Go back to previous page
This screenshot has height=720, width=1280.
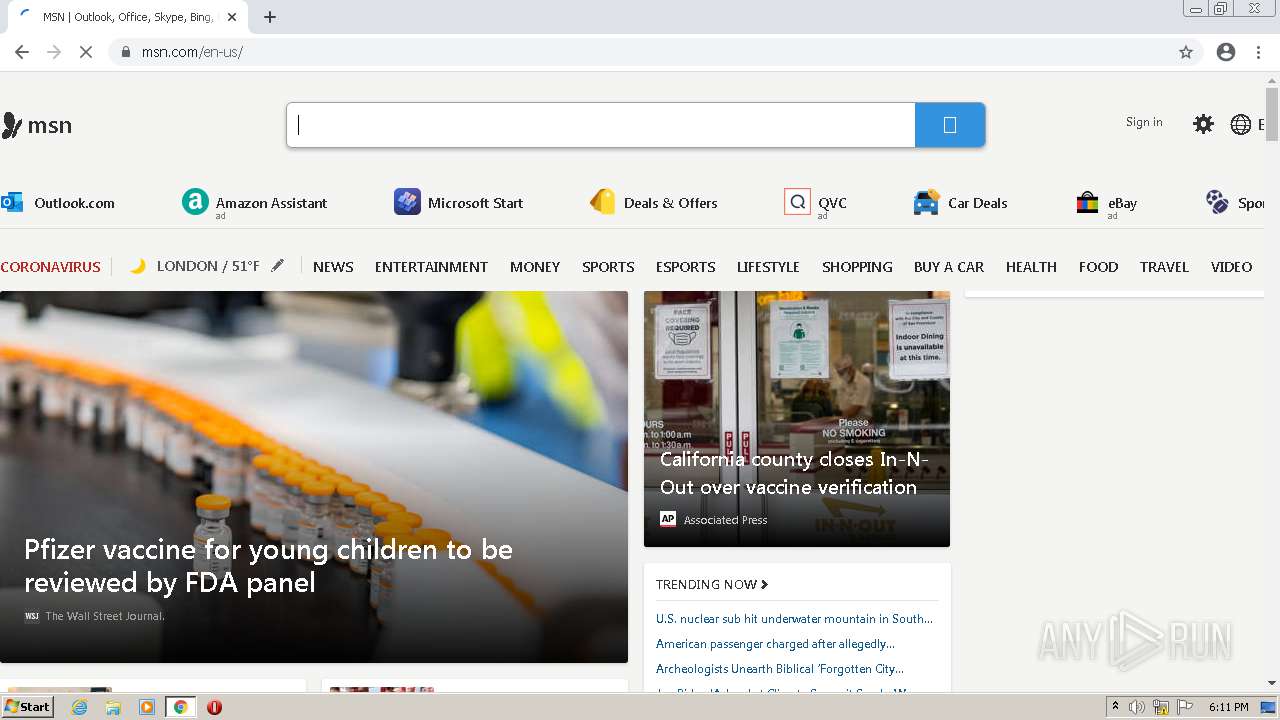tap(22, 52)
